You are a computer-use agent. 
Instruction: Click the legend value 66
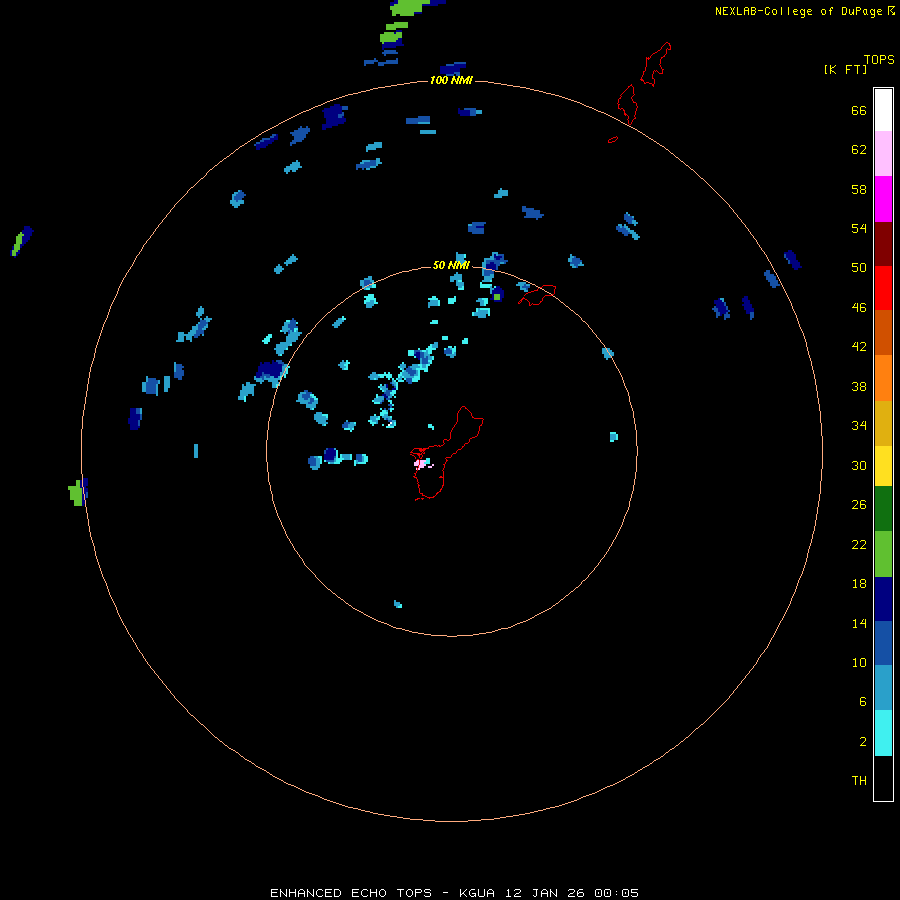click(x=859, y=111)
